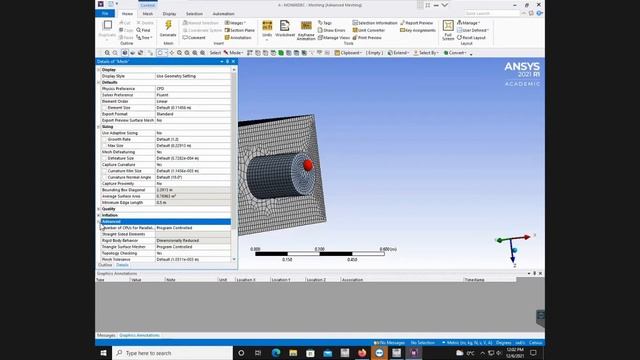The width and height of the screenshot is (640, 360).
Task: Insert a Section Plane
Action: (240, 30)
